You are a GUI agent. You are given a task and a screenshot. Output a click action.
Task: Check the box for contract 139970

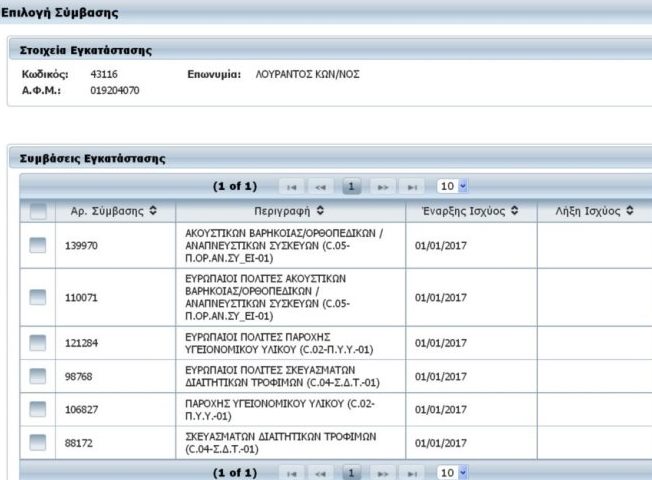[38, 245]
